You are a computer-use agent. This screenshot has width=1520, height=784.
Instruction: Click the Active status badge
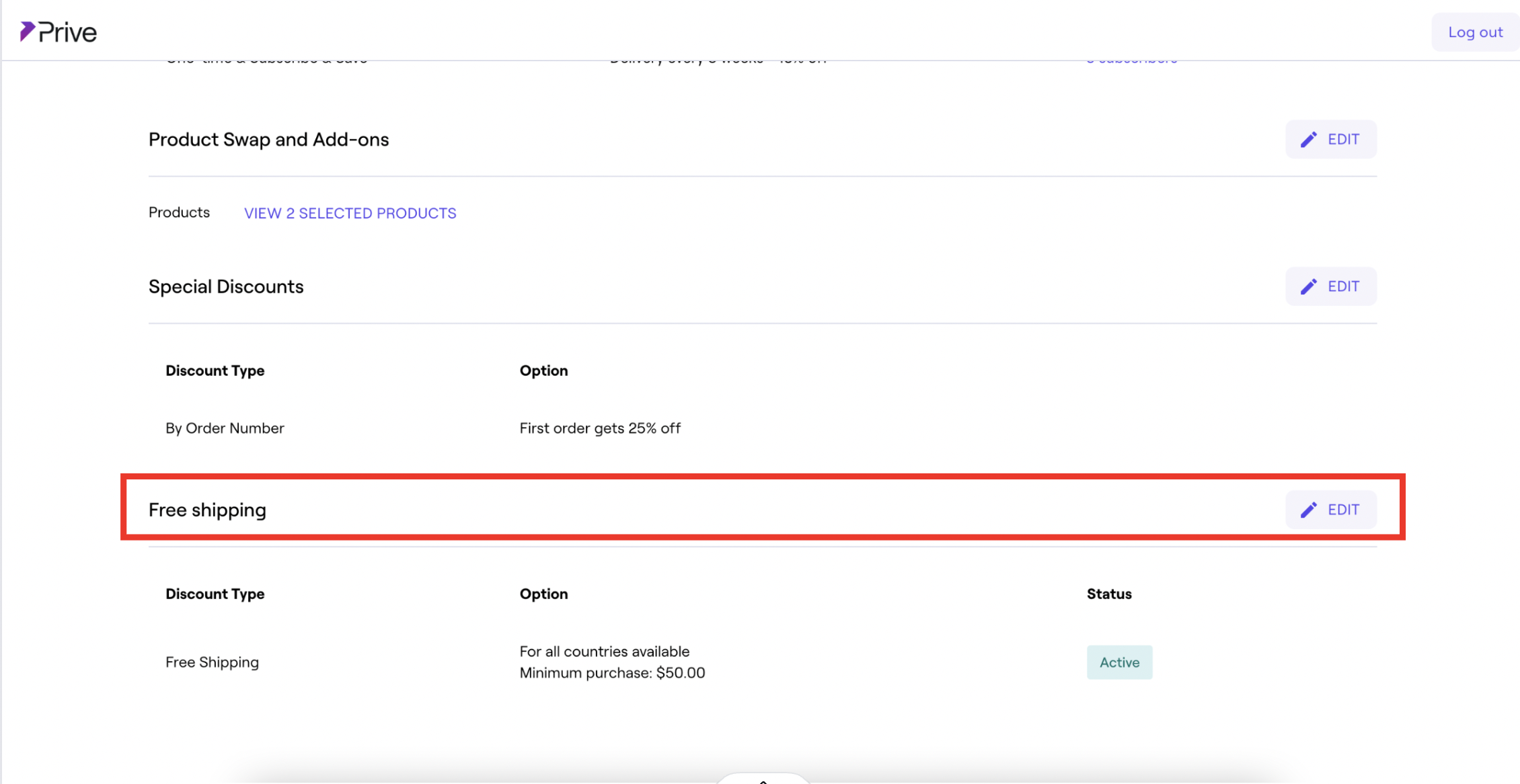pyautogui.click(x=1119, y=662)
